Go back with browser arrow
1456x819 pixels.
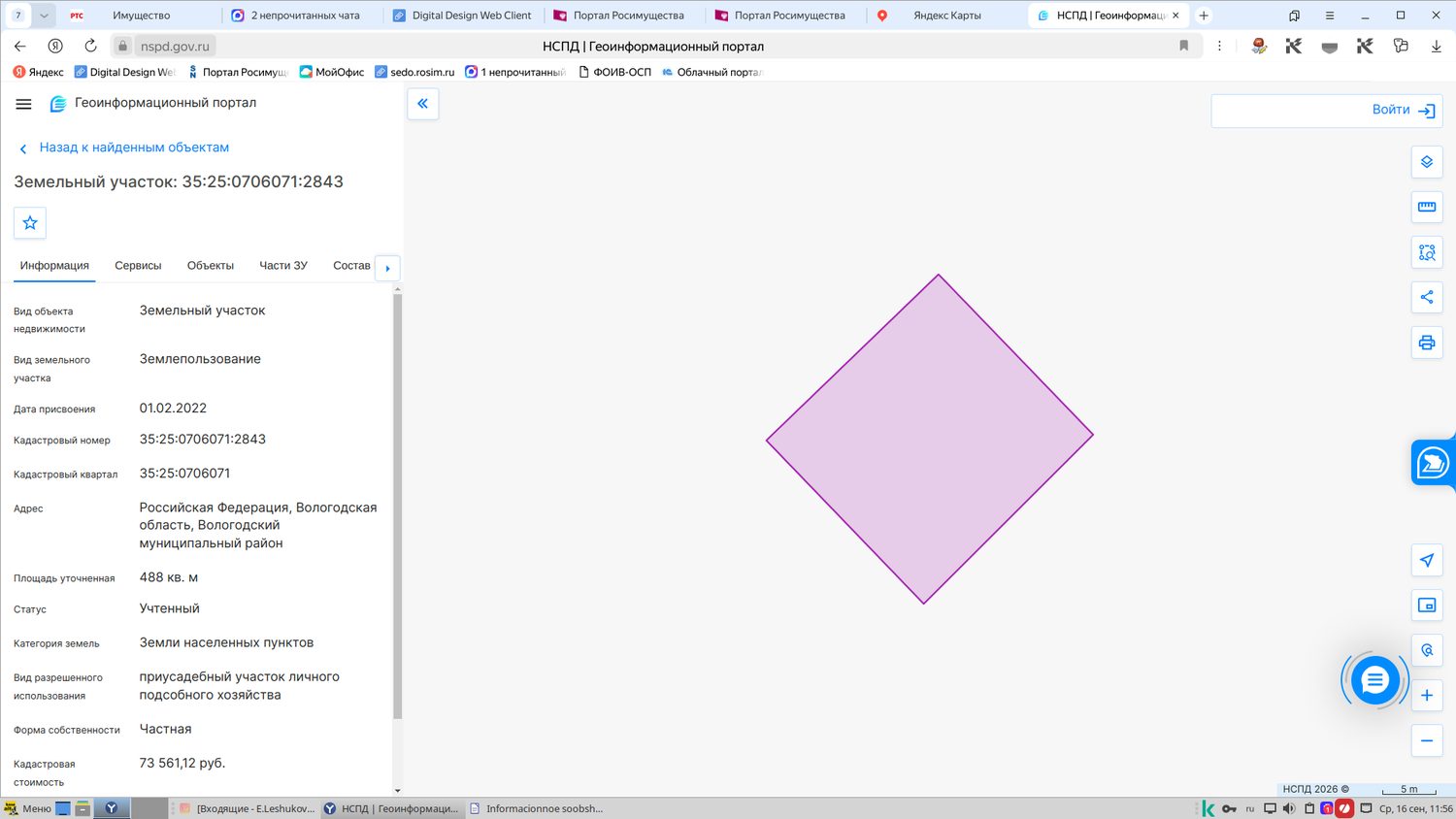pos(20,46)
